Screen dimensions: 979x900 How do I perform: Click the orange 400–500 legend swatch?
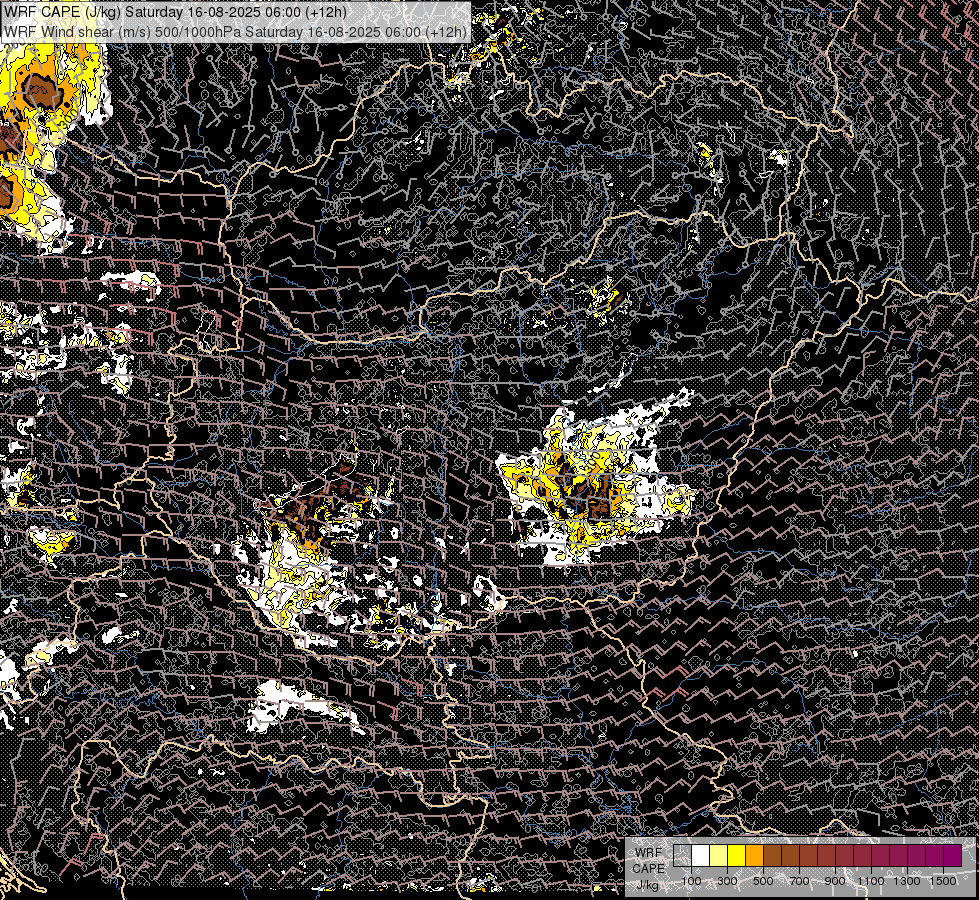[x=755, y=855]
